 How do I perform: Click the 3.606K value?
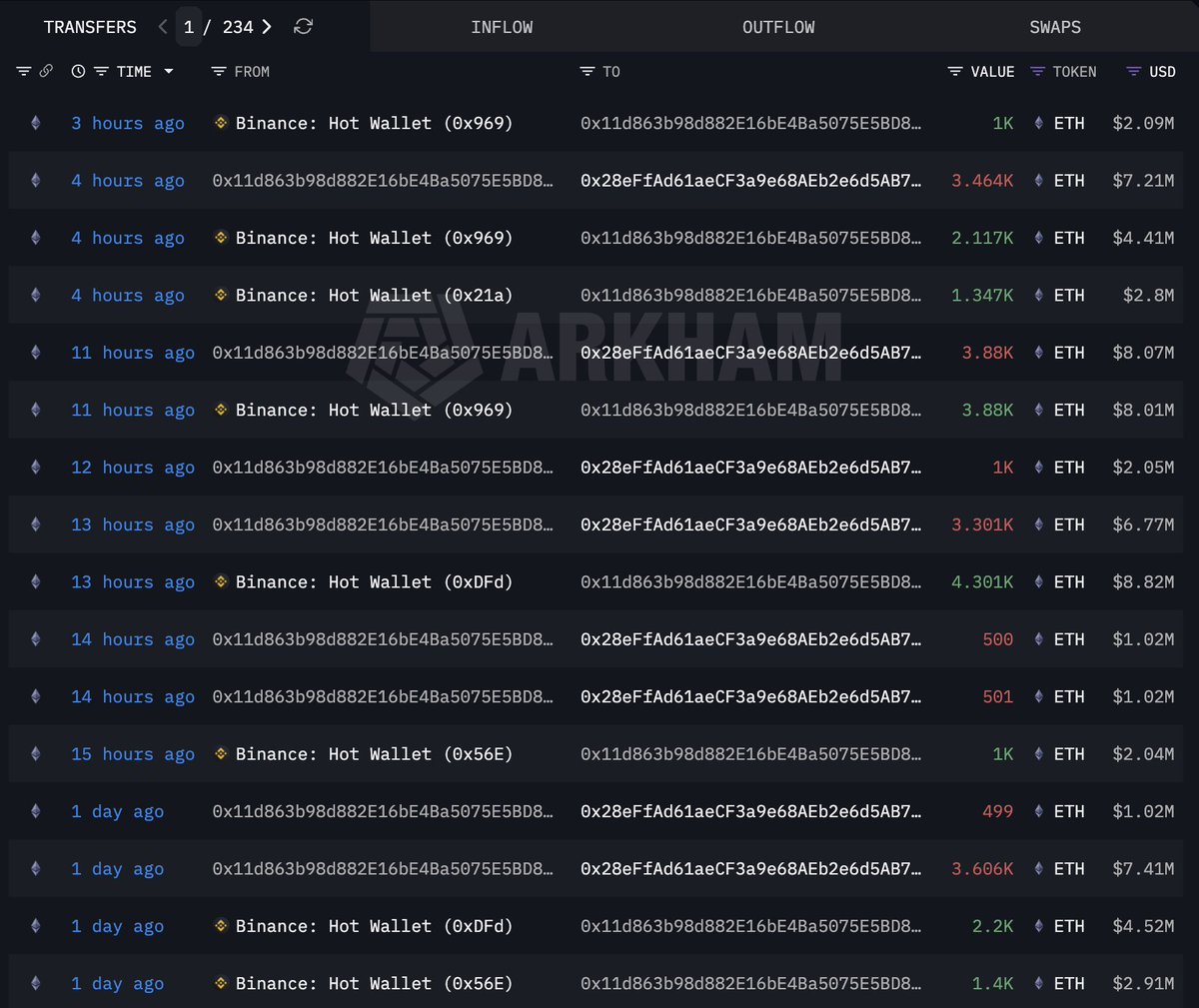click(982, 869)
